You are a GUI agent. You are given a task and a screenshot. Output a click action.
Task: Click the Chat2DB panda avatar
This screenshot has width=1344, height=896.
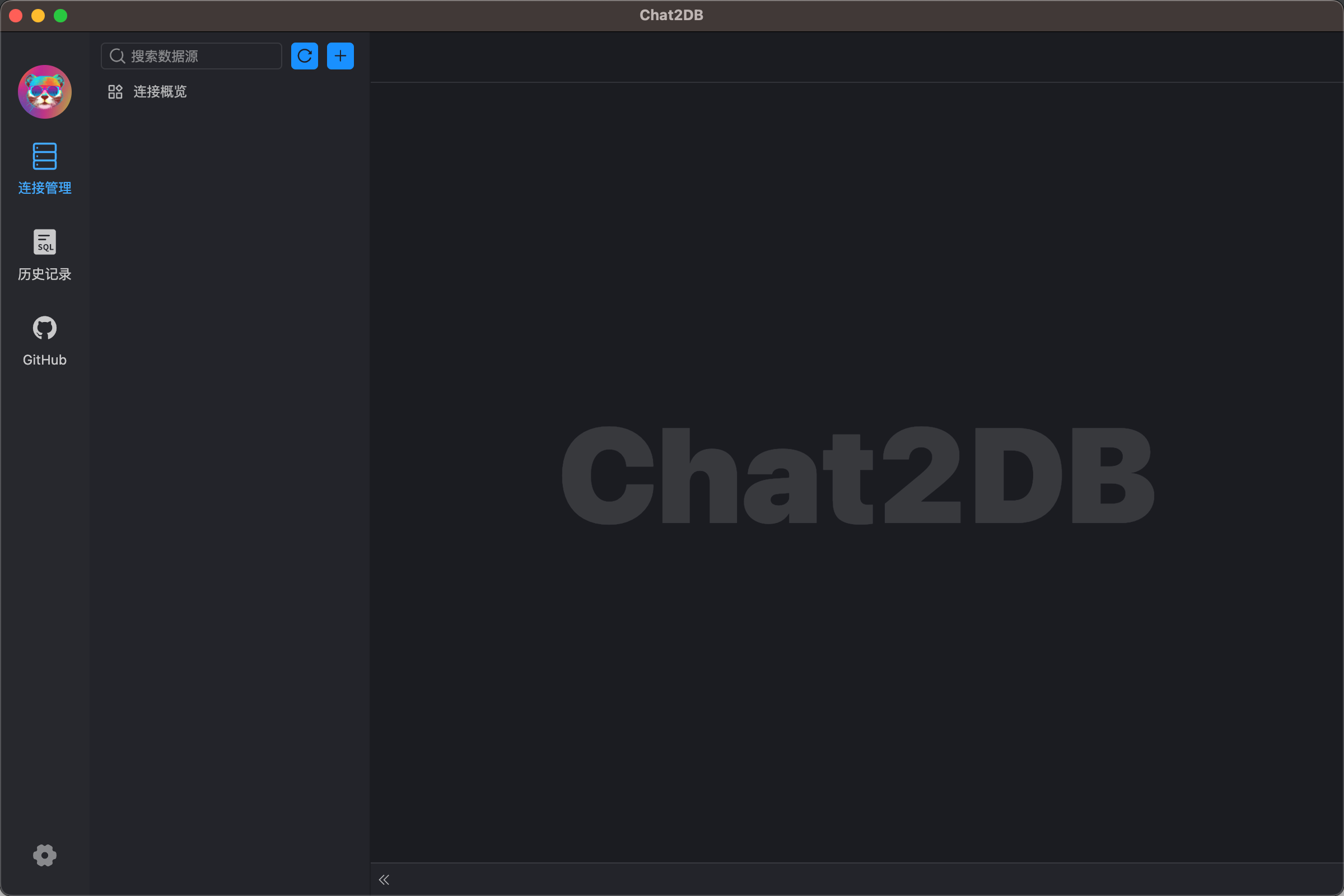point(45,91)
